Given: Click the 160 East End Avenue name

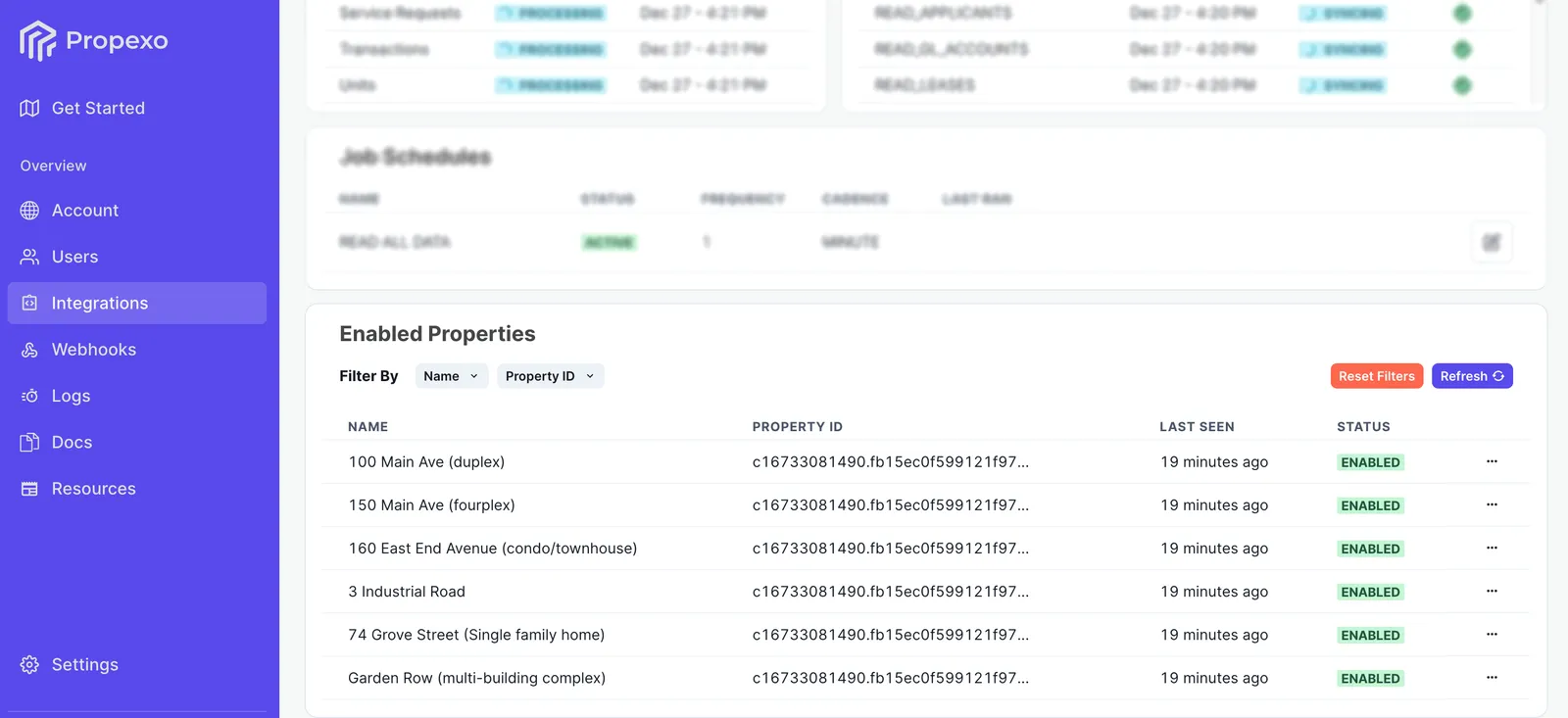Looking at the screenshot, I should pyautogui.click(x=493, y=549).
